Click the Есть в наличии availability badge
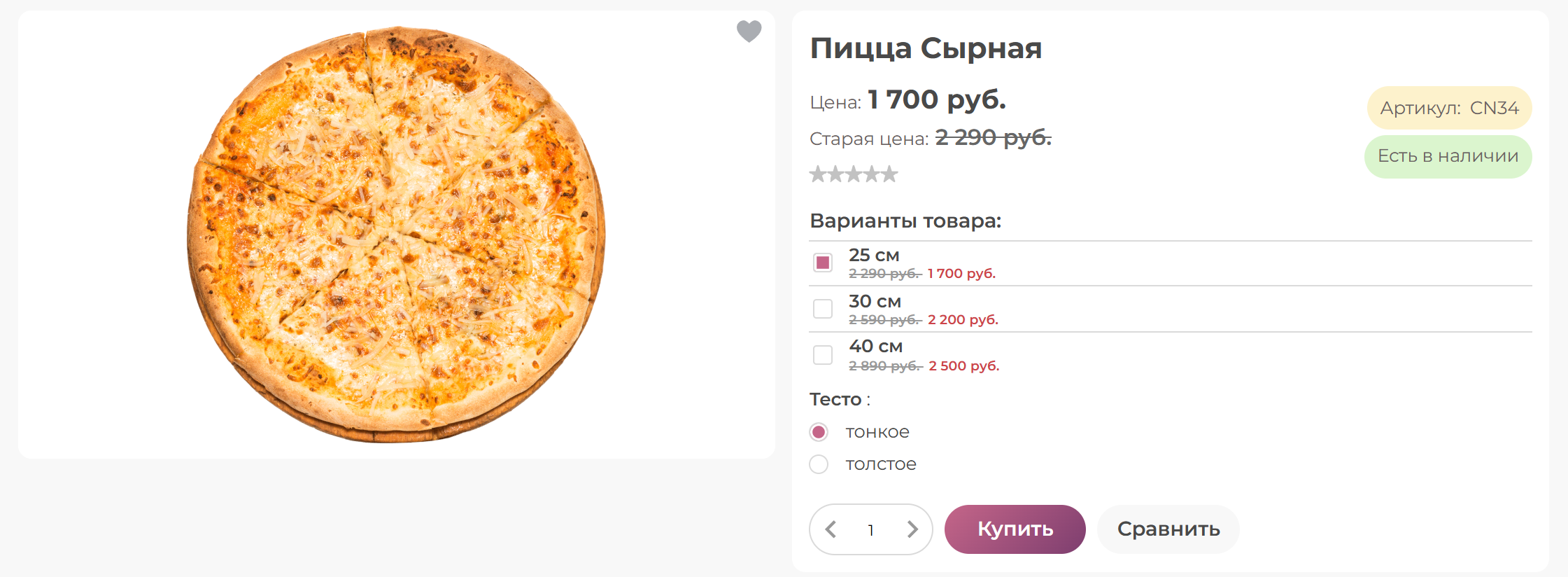This screenshot has width=1568, height=577. [x=1447, y=157]
